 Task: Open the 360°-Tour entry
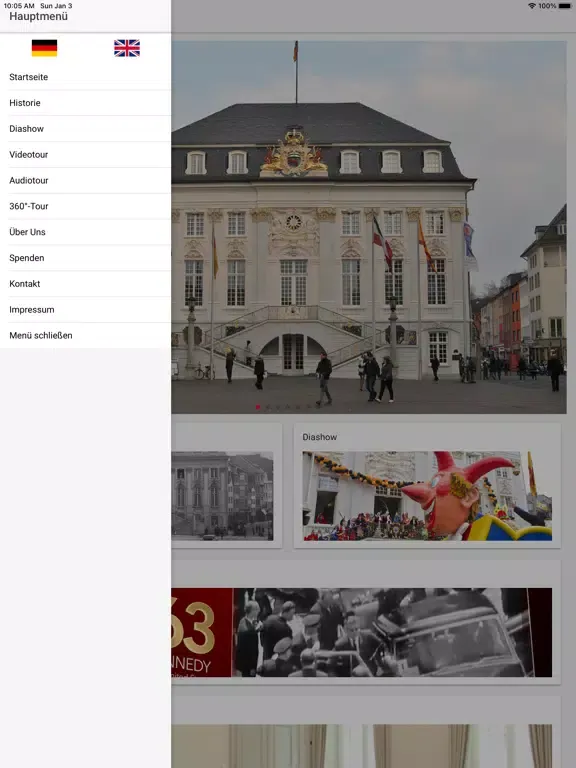click(85, 206)
